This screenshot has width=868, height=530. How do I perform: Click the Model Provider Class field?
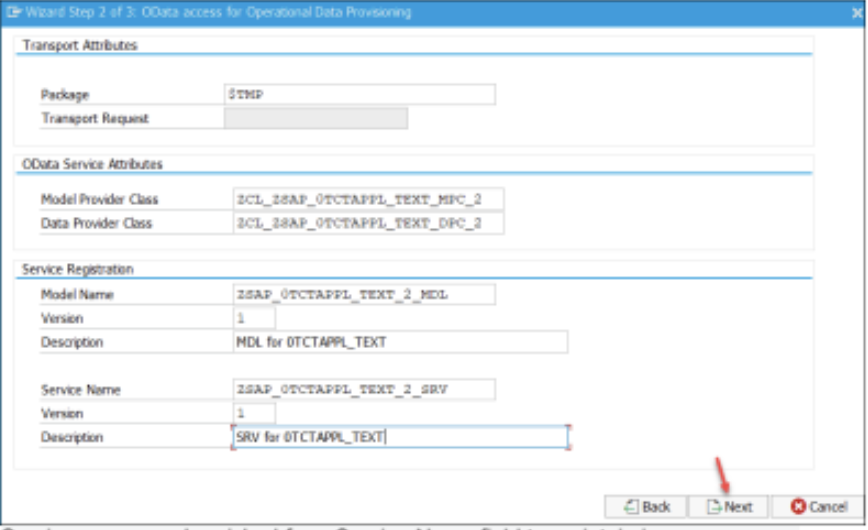coord(368,199)
